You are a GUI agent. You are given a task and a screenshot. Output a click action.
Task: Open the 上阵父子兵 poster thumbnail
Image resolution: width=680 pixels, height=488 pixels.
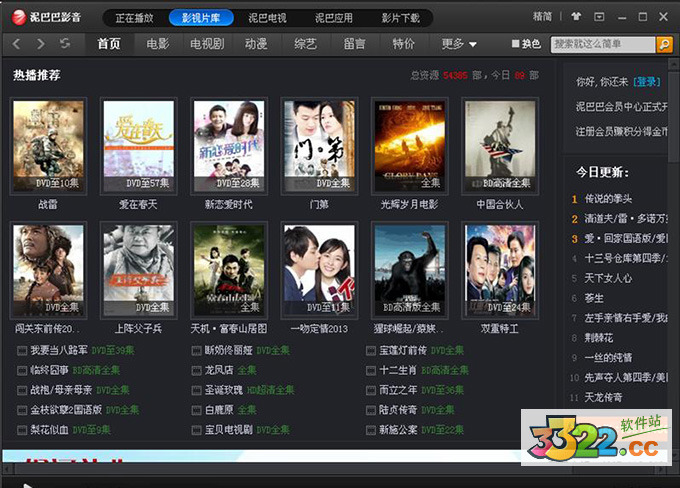click(139, 270)
